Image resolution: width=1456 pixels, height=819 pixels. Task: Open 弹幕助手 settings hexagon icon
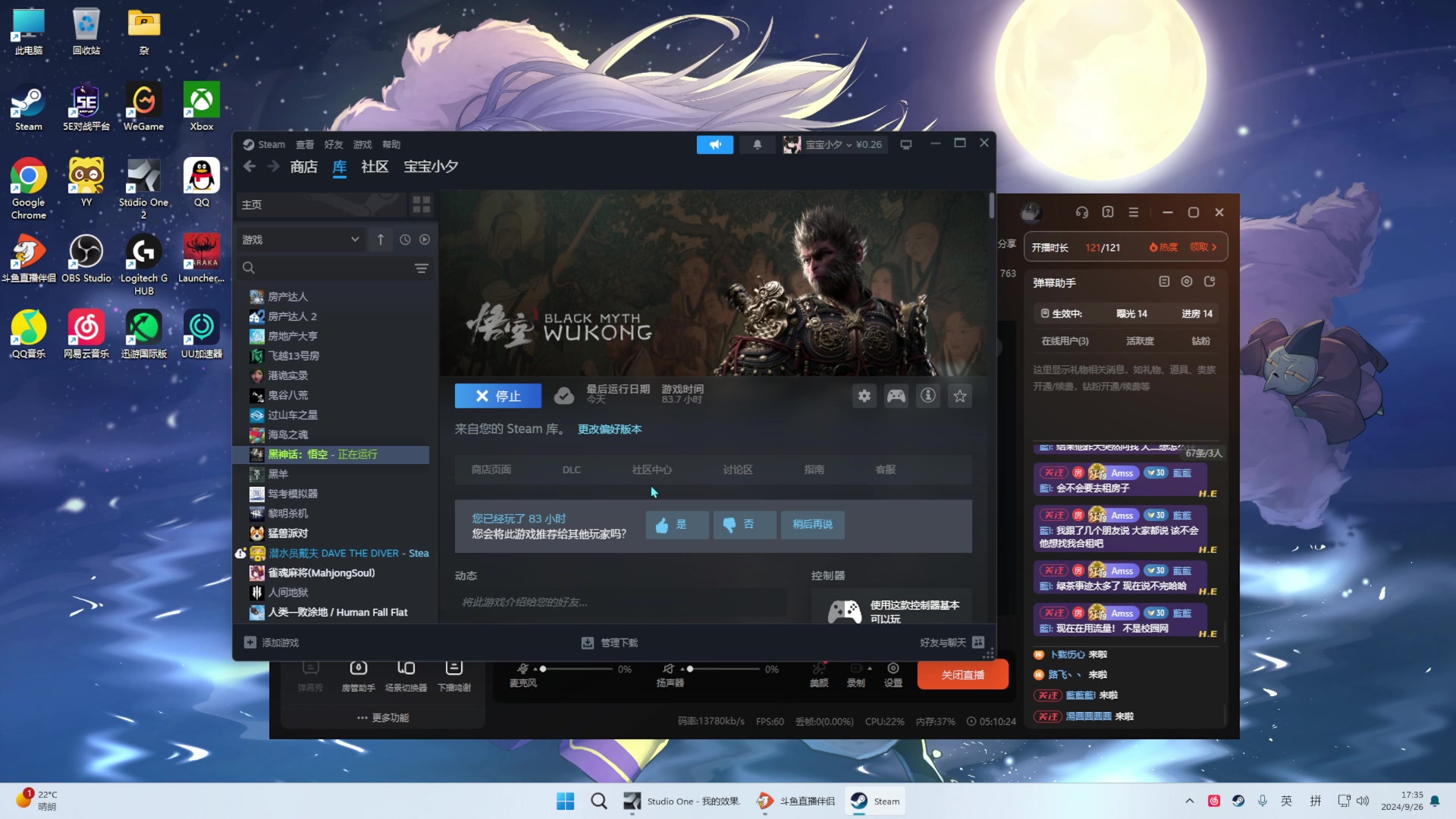(x=1187, y=281)
